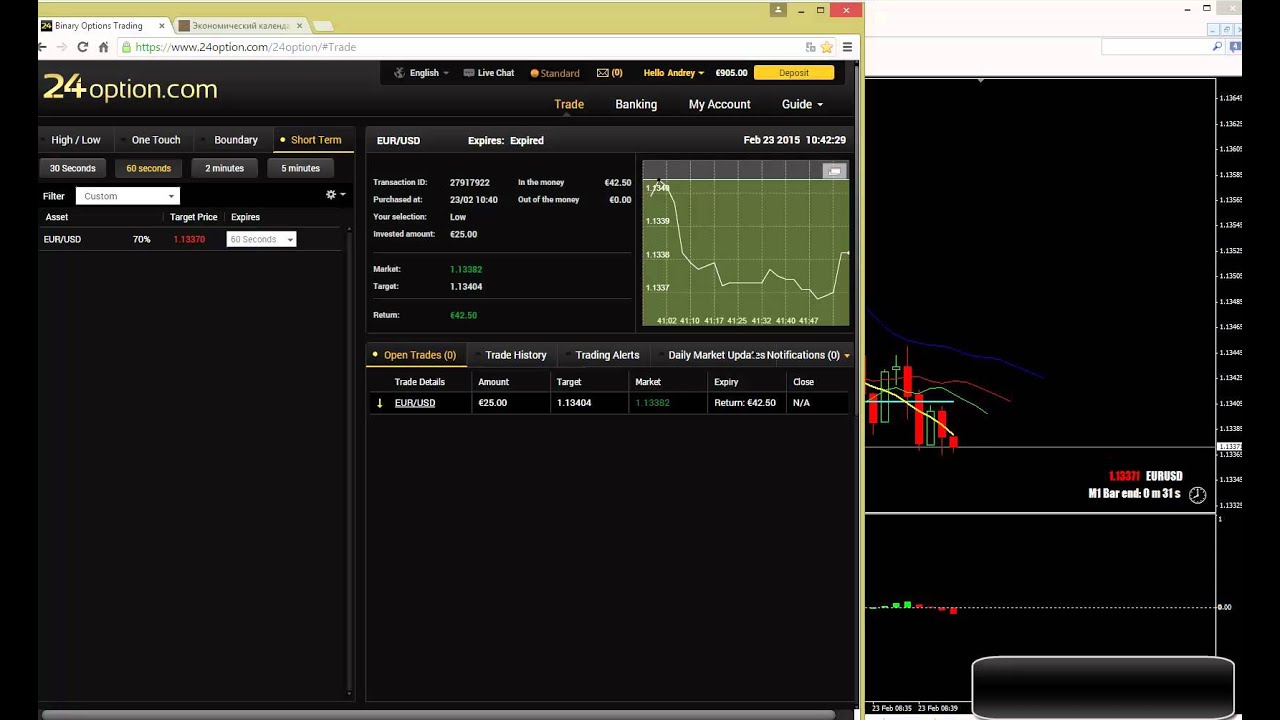This screenshot has width=1280, height=720.
Task: Restore the inner chart window in the terminal
Action: 1227,30
